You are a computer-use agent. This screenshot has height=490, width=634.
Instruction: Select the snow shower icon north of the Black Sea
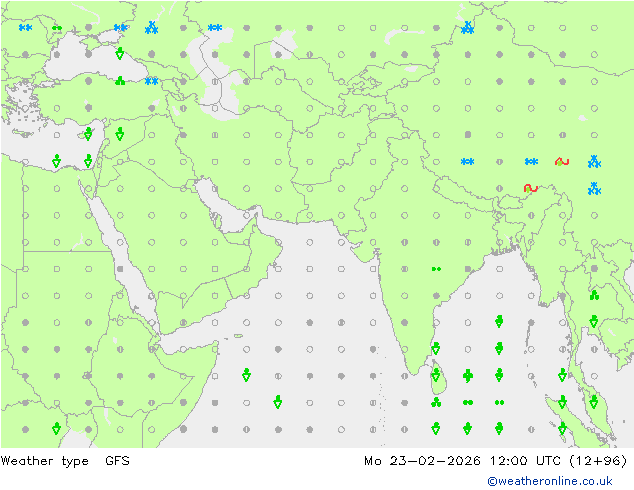click(151, 28)
